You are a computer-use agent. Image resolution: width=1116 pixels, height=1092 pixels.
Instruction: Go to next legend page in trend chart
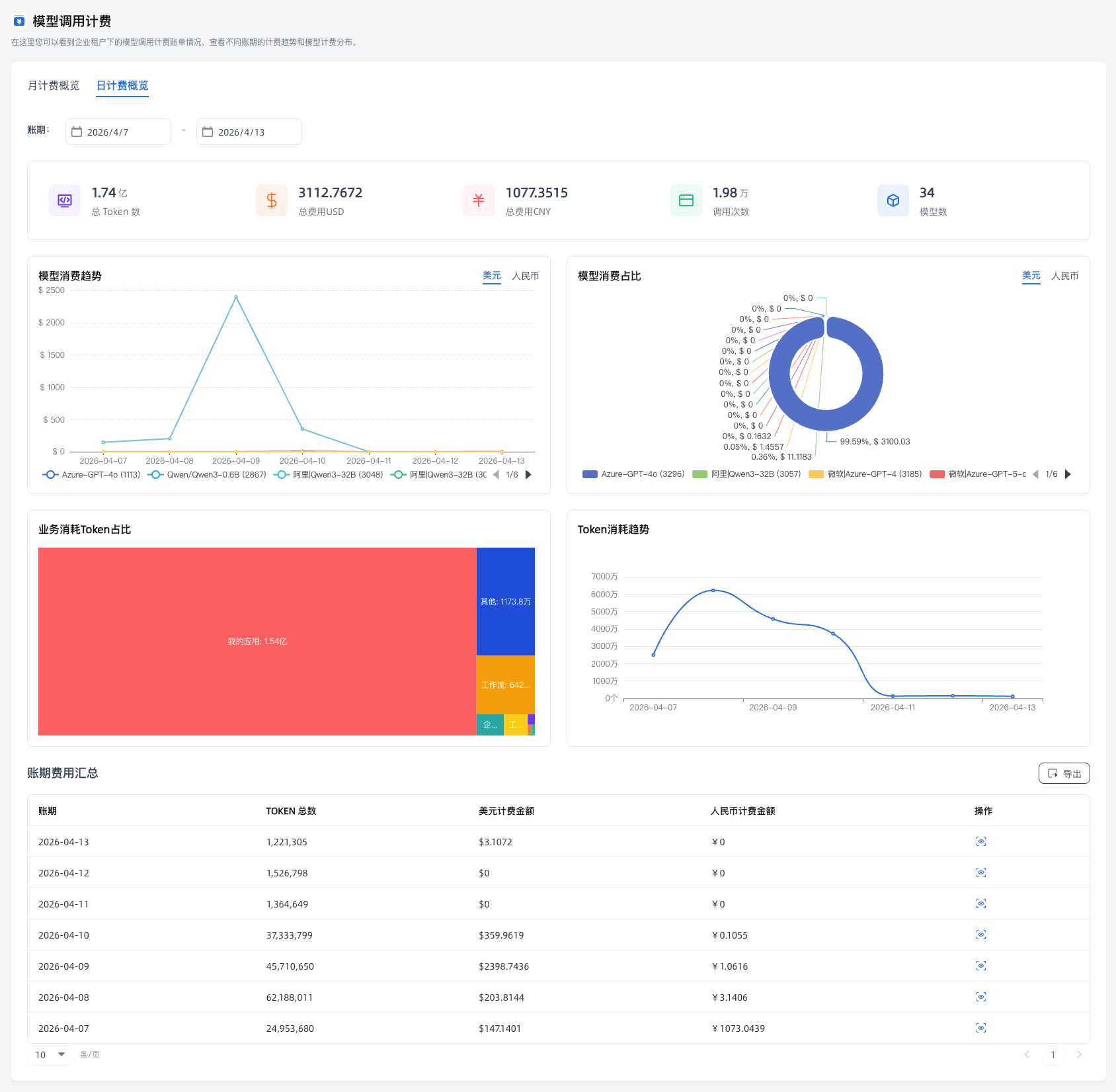(528, 475)
